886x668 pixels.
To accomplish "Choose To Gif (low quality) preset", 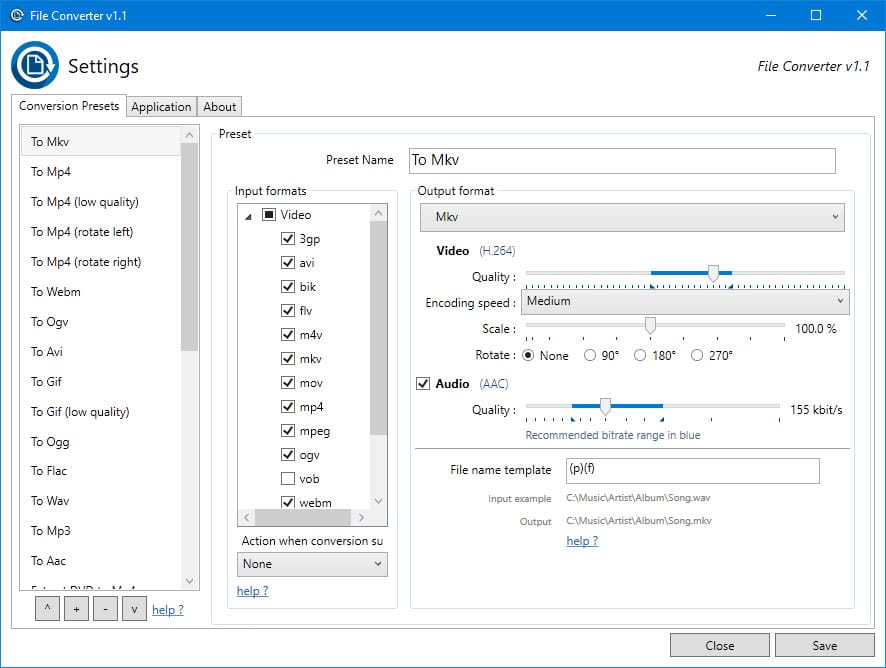I will [101, 411].
